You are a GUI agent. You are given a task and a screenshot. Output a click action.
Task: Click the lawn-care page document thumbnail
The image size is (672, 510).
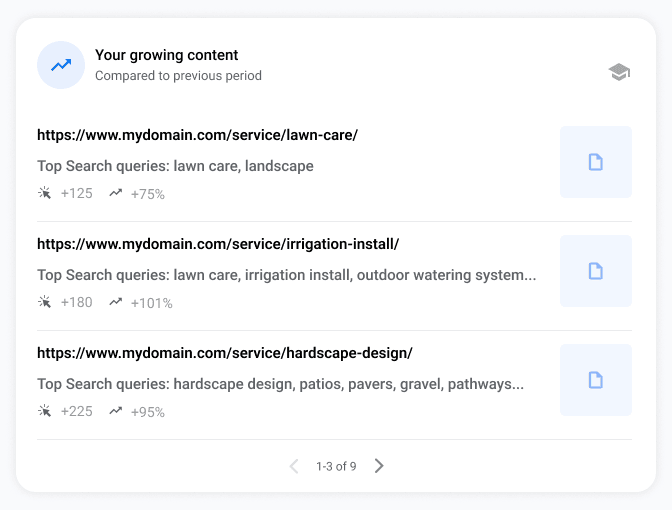click(x=596, y=162)
